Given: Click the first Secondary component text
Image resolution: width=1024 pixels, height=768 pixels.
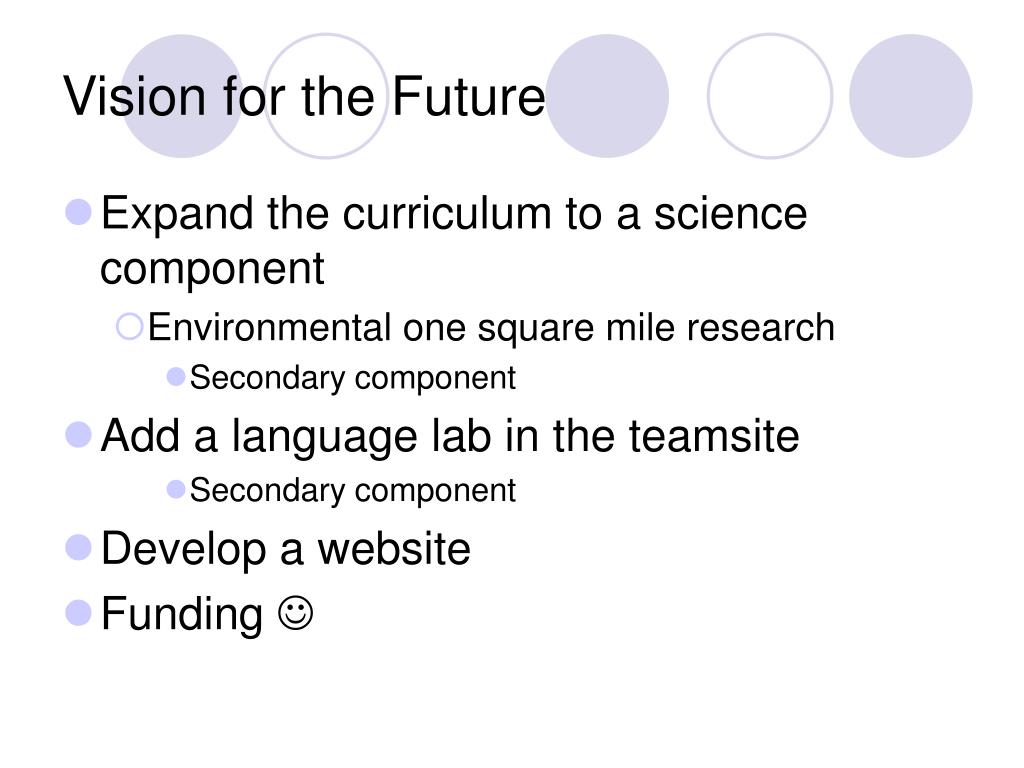Looking at the screenshot, I should tap(353, 378).
